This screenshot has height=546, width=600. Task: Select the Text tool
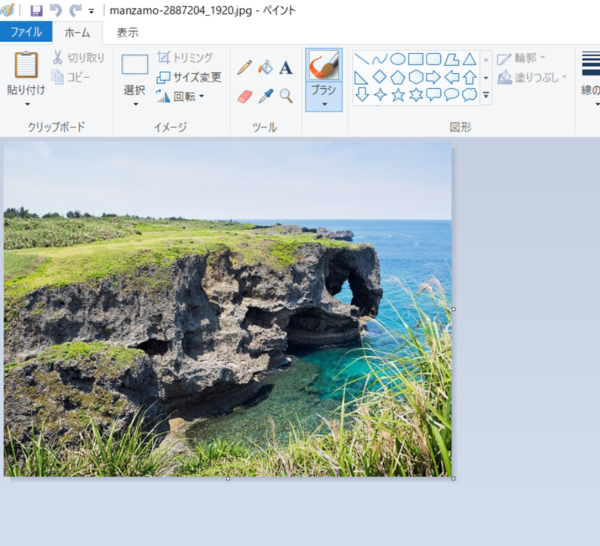(x=286, y=68)
